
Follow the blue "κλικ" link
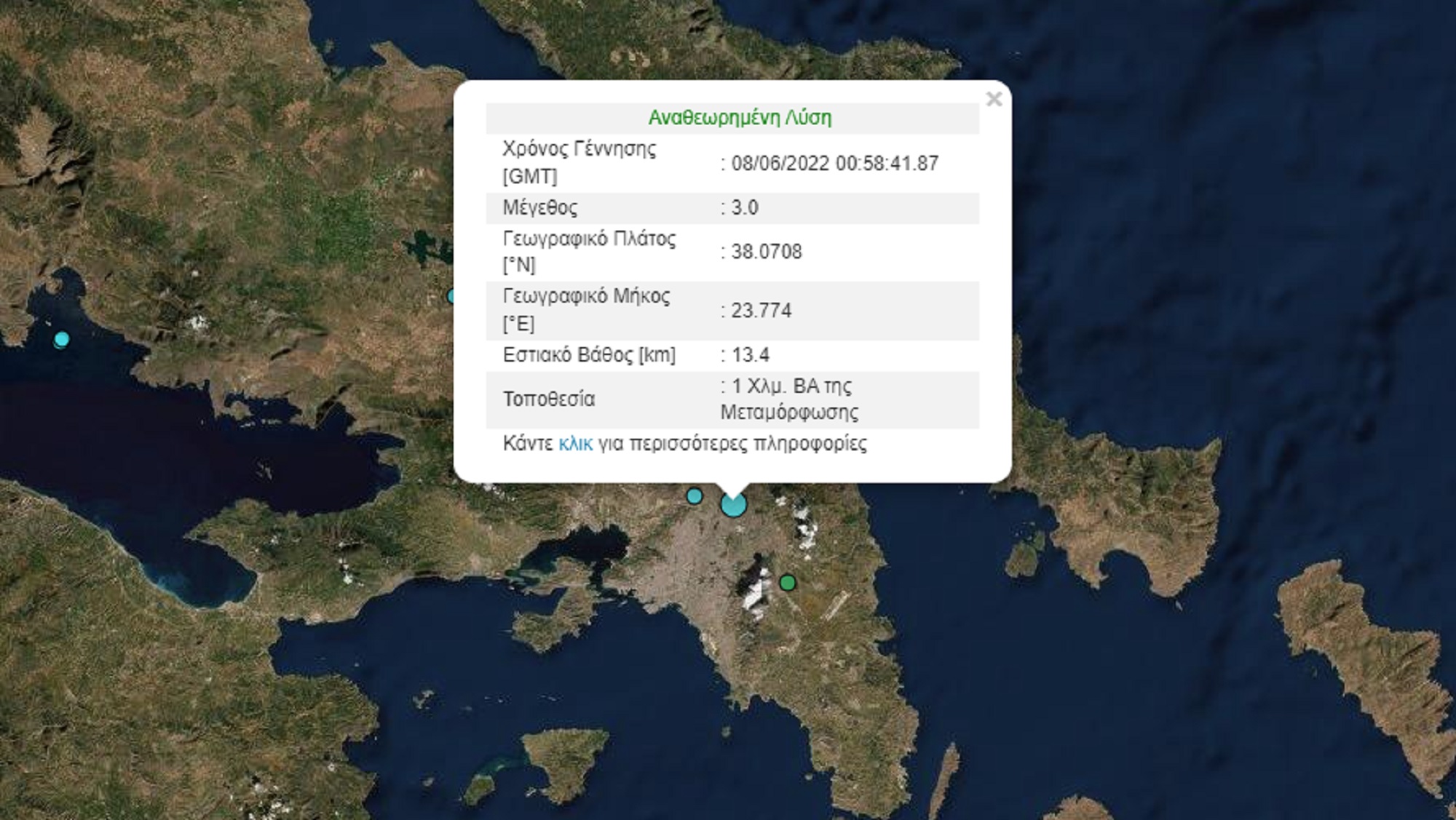coord(575,444)
